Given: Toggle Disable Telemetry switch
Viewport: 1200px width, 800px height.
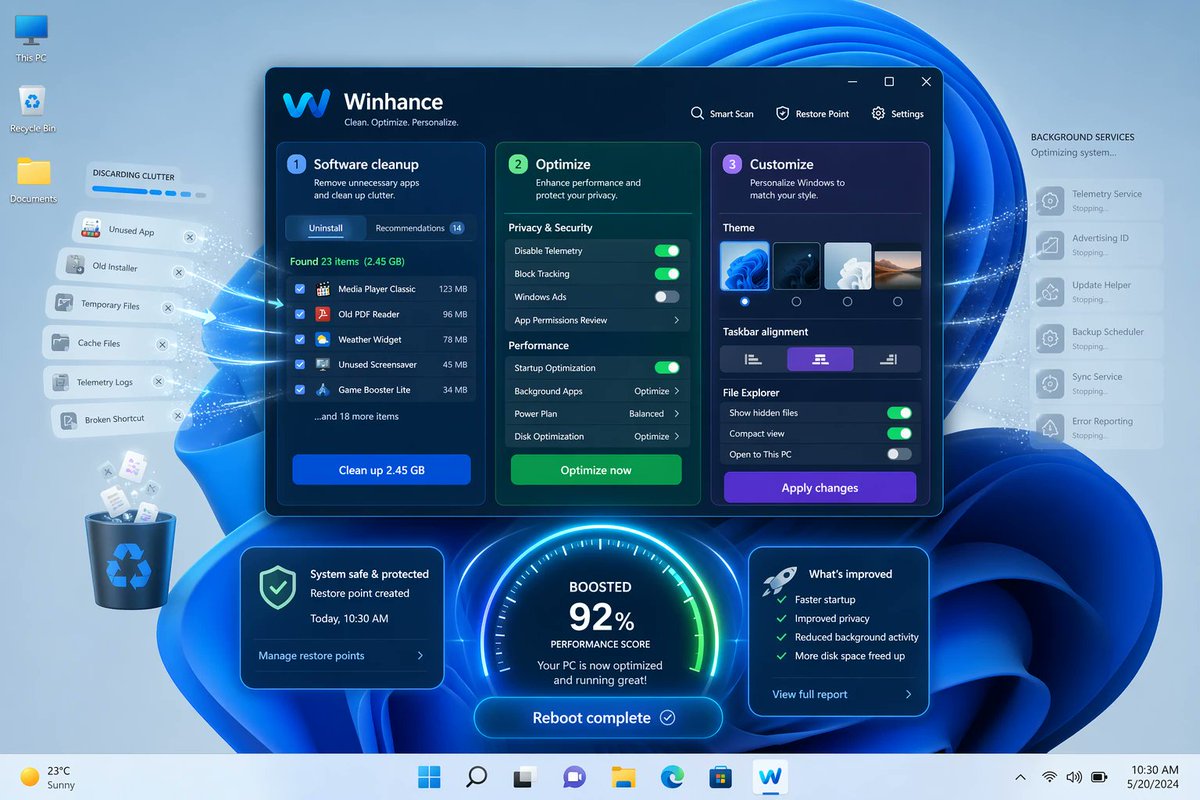Looking at the screenshot, I should 667,251.
